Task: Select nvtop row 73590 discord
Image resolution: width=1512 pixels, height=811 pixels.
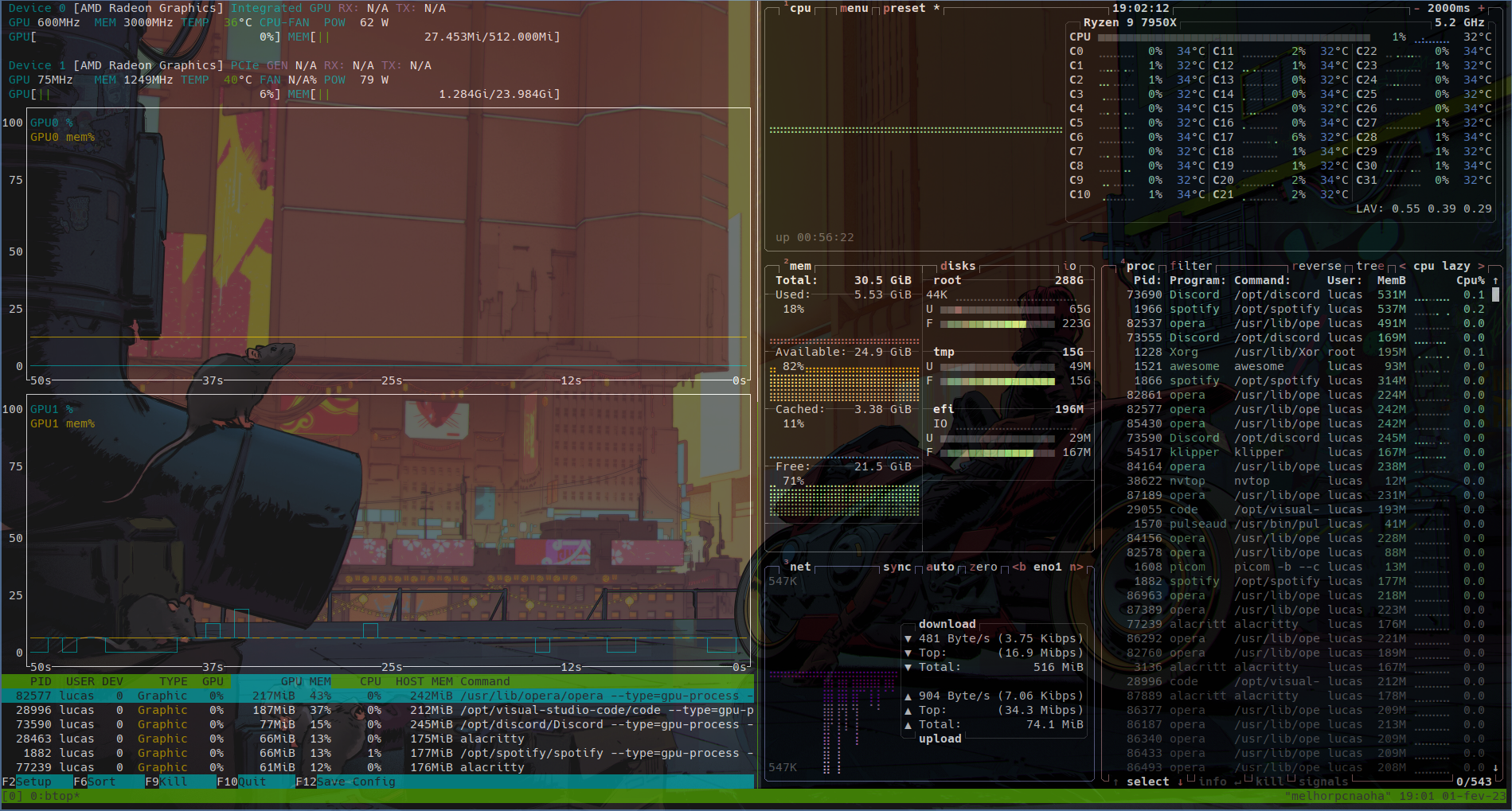Action: 377,724
